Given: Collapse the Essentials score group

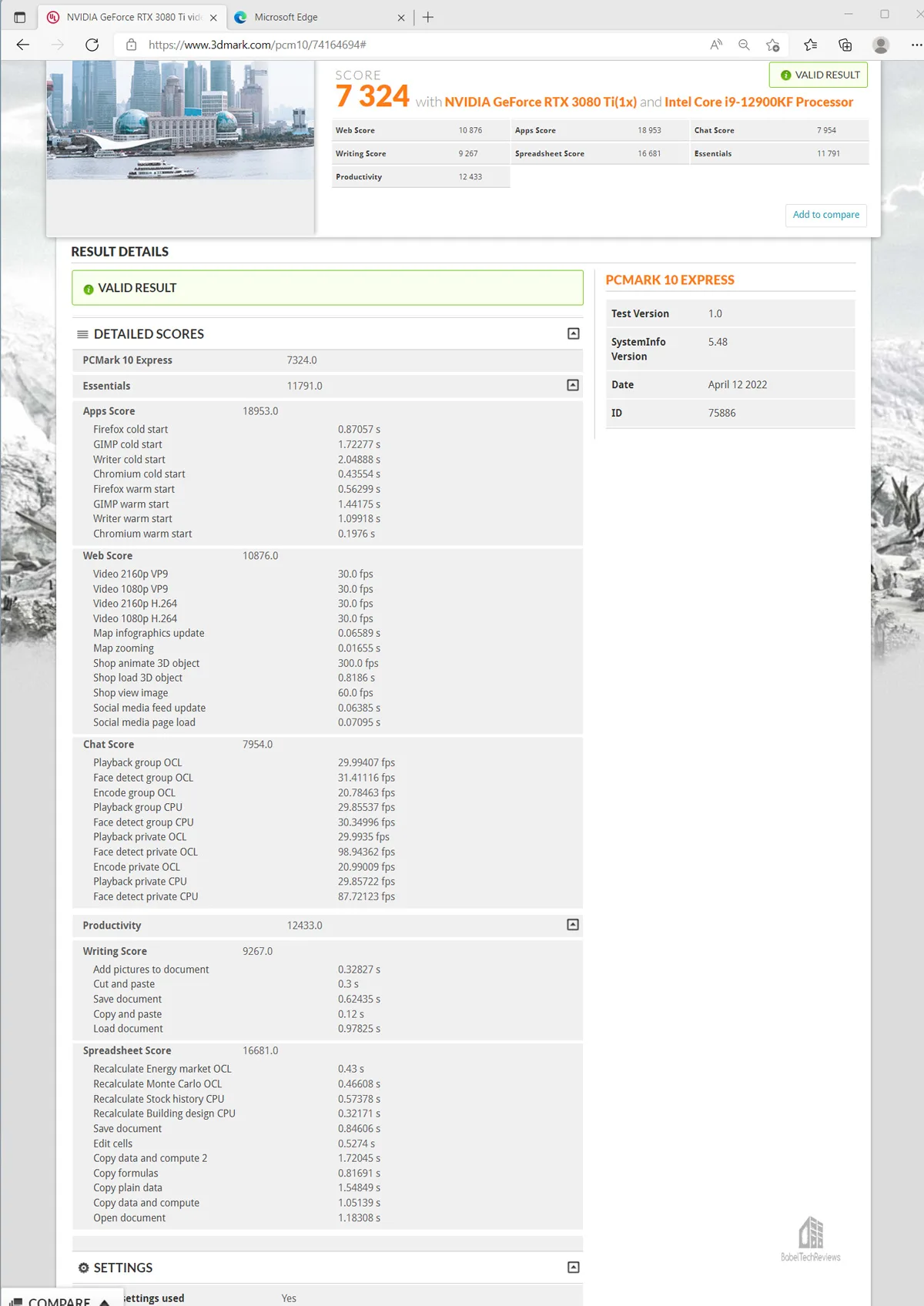Looking at the screenshot, I should 573,385.
